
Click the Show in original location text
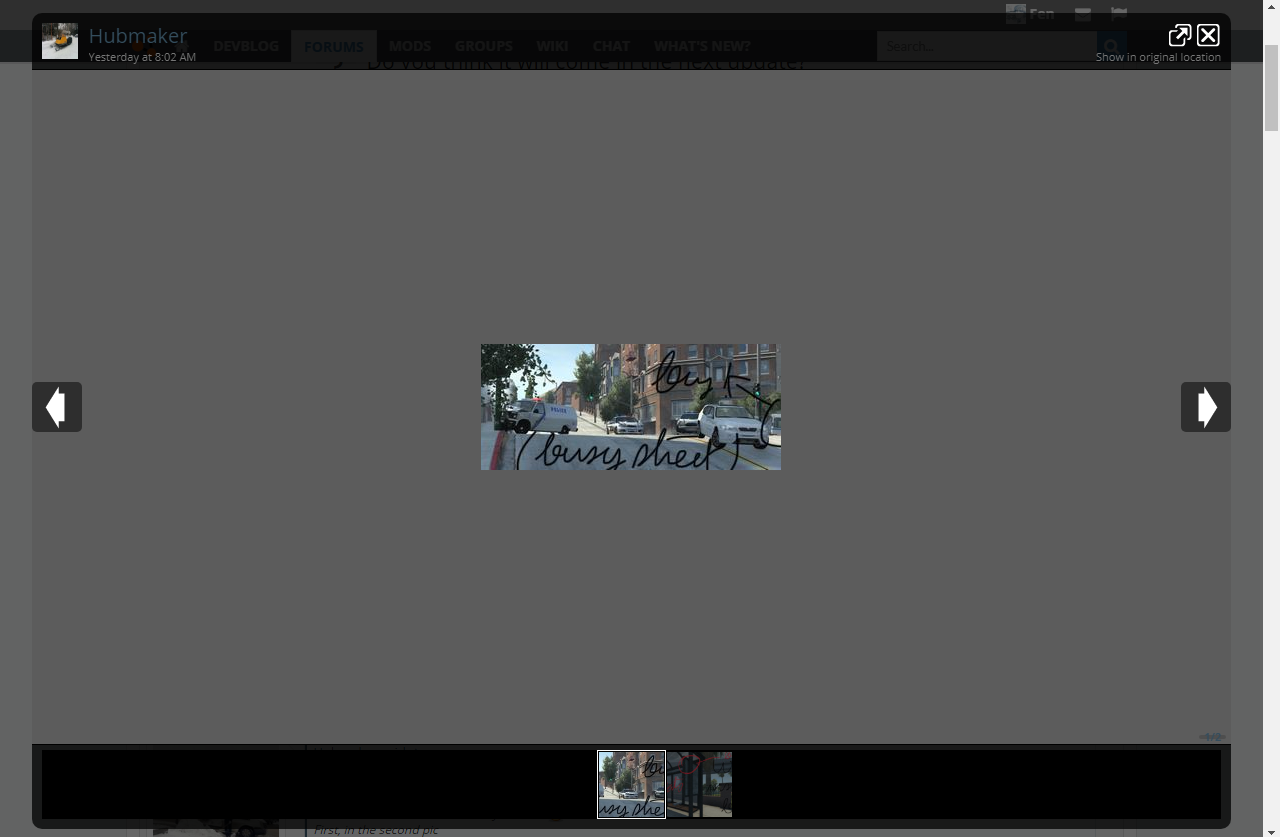[1158, 57]
